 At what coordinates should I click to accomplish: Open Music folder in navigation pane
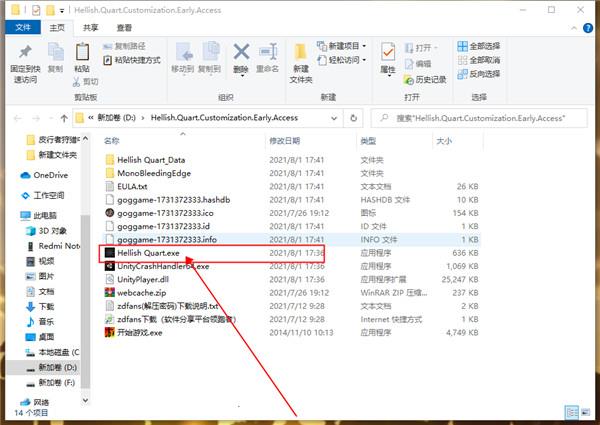tap(40, 322)
